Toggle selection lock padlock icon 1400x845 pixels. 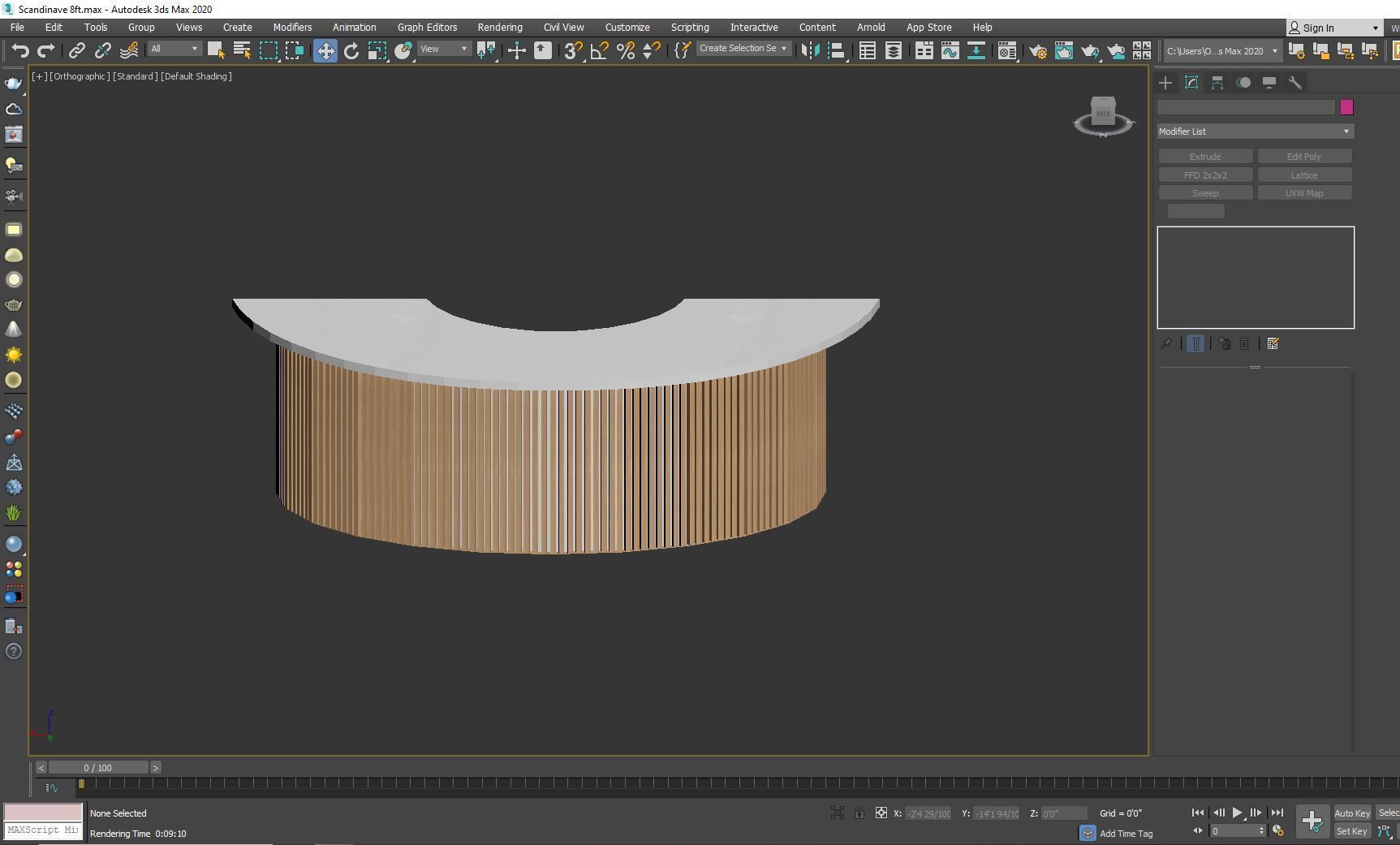[x=859, y=813]
